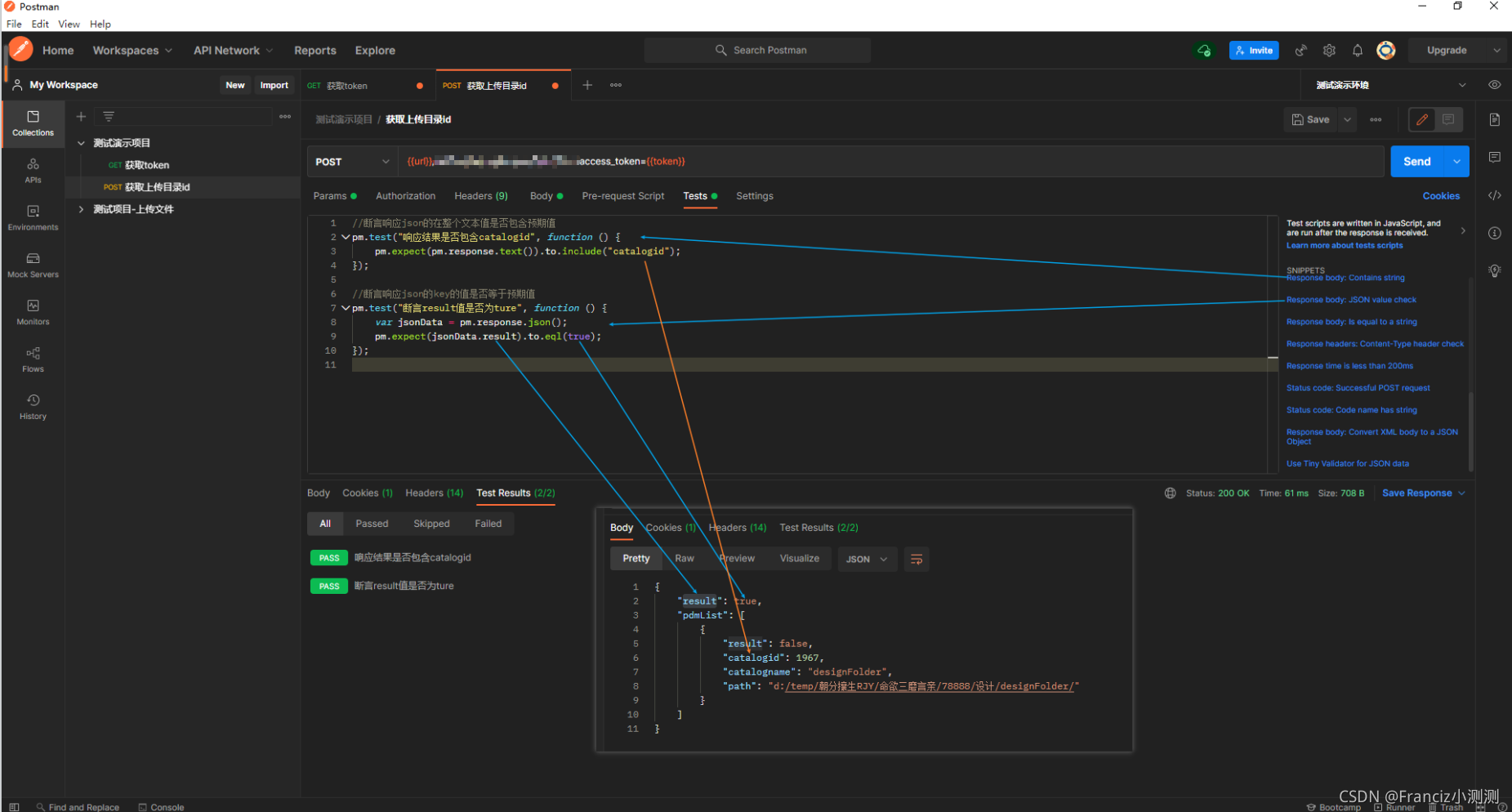Screen dimensions: 1512x812
Task: Click the Save button
Action: 1310,119
